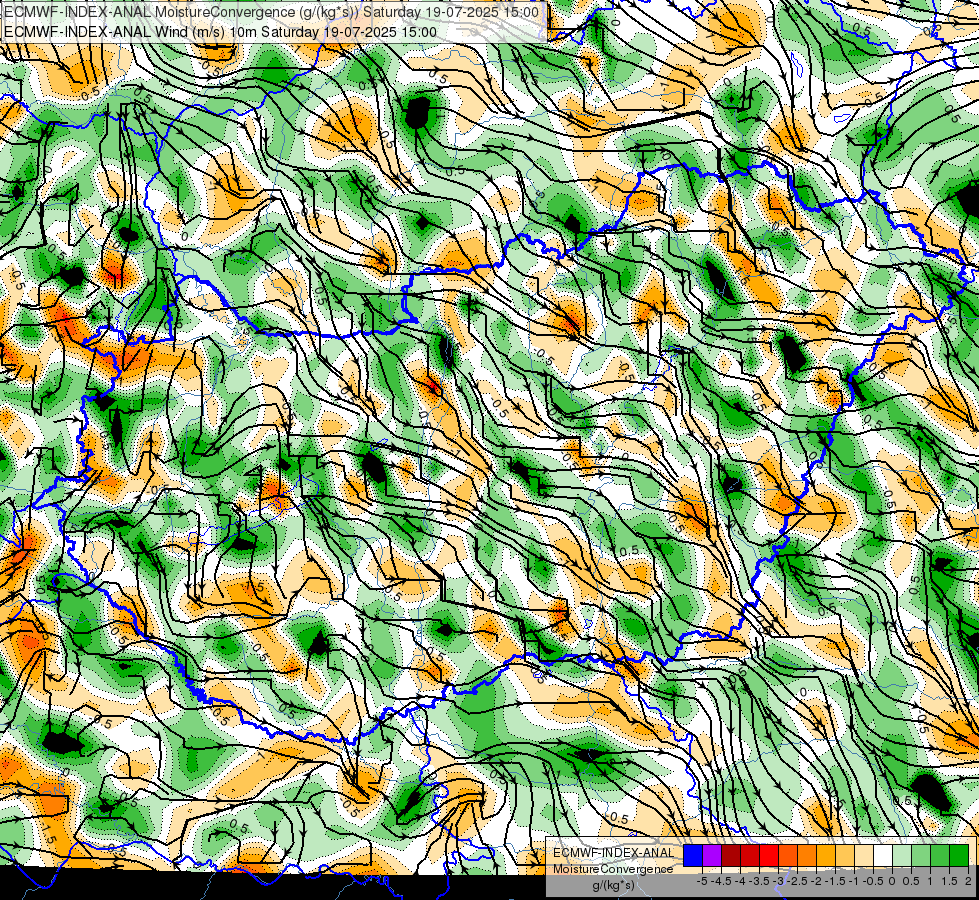
Task: Click the 2 legend scale tick label
Action: pyautogui.click(x=968, y=881)
